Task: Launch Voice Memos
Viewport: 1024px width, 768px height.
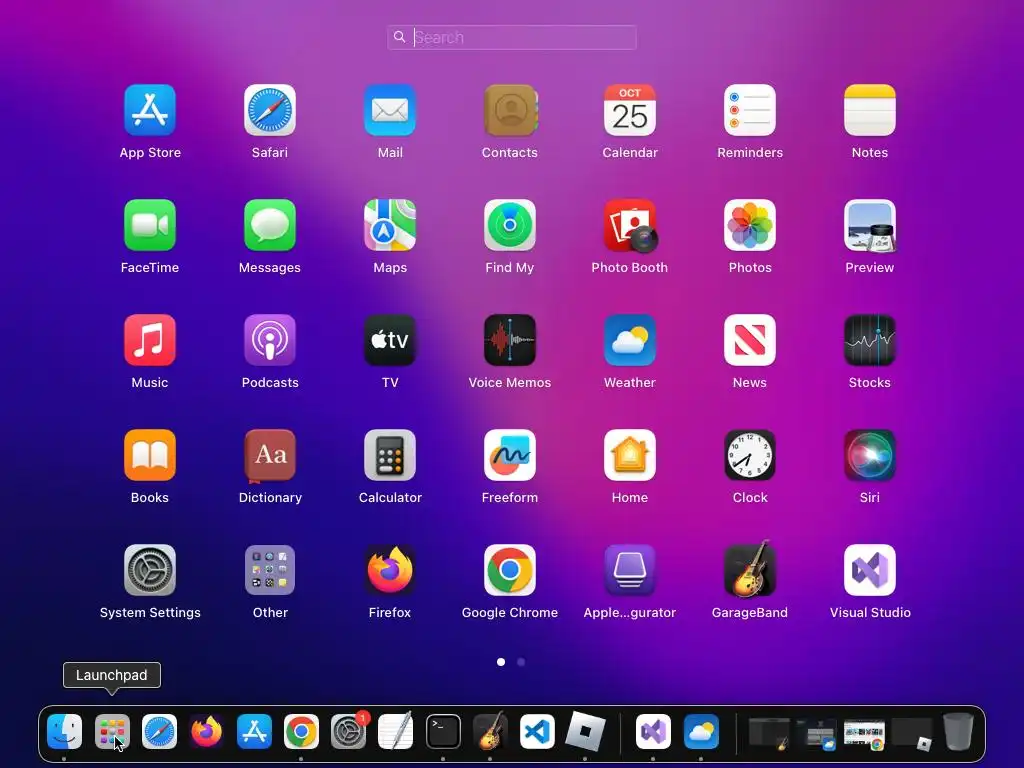Action: click(x=510, y=340)
